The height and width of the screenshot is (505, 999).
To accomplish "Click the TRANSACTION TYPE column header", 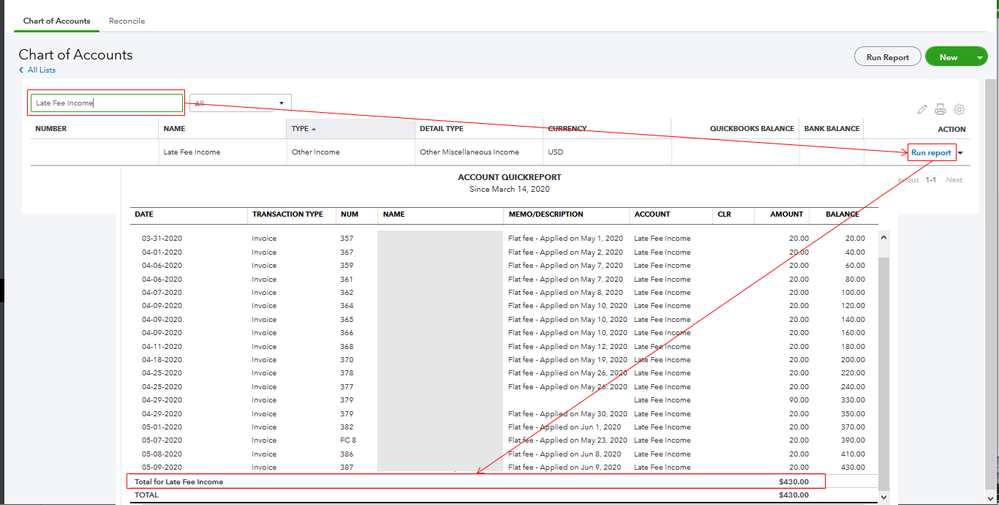I will 287,215.
